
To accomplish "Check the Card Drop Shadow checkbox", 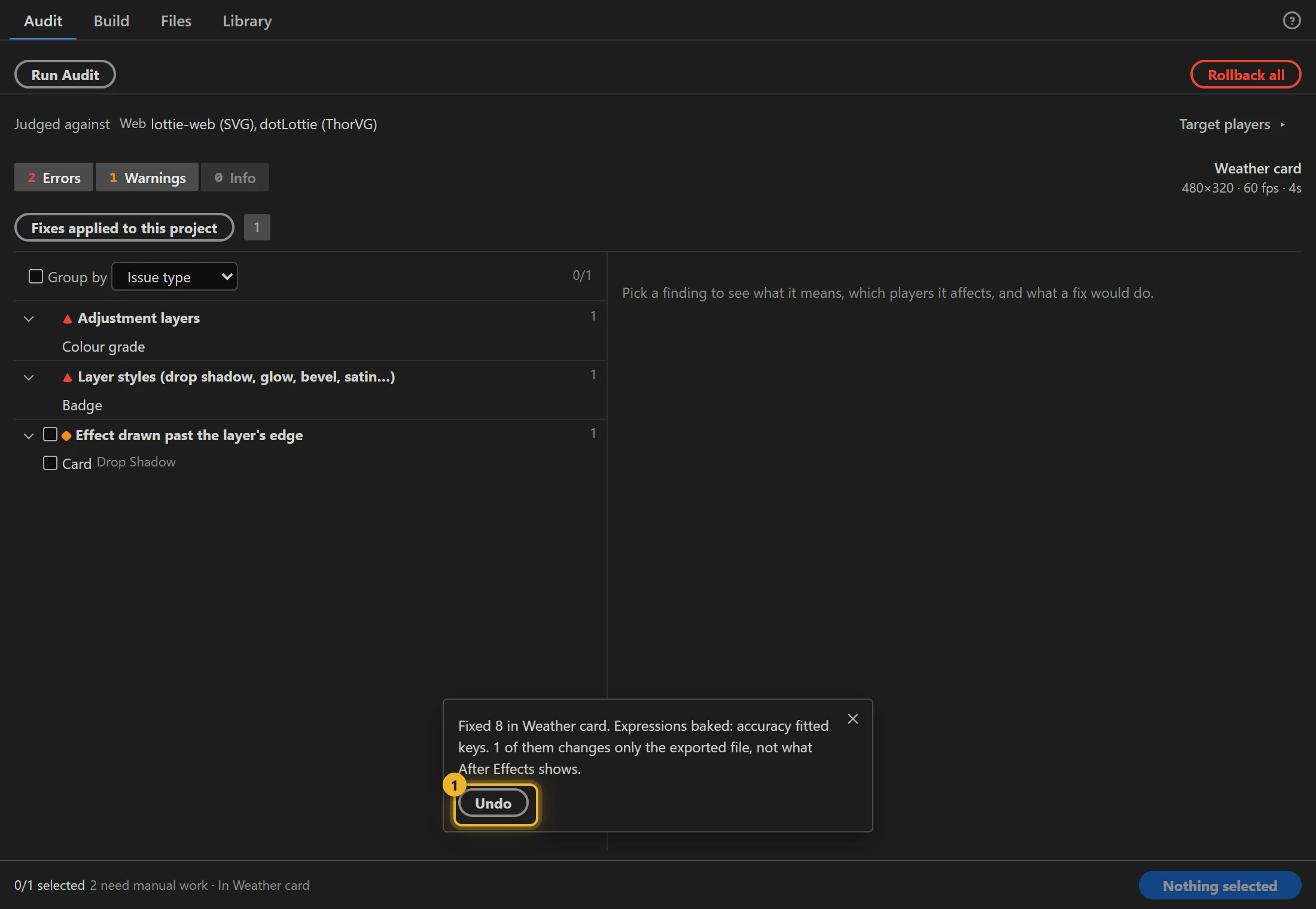I will tap(50, 463).
